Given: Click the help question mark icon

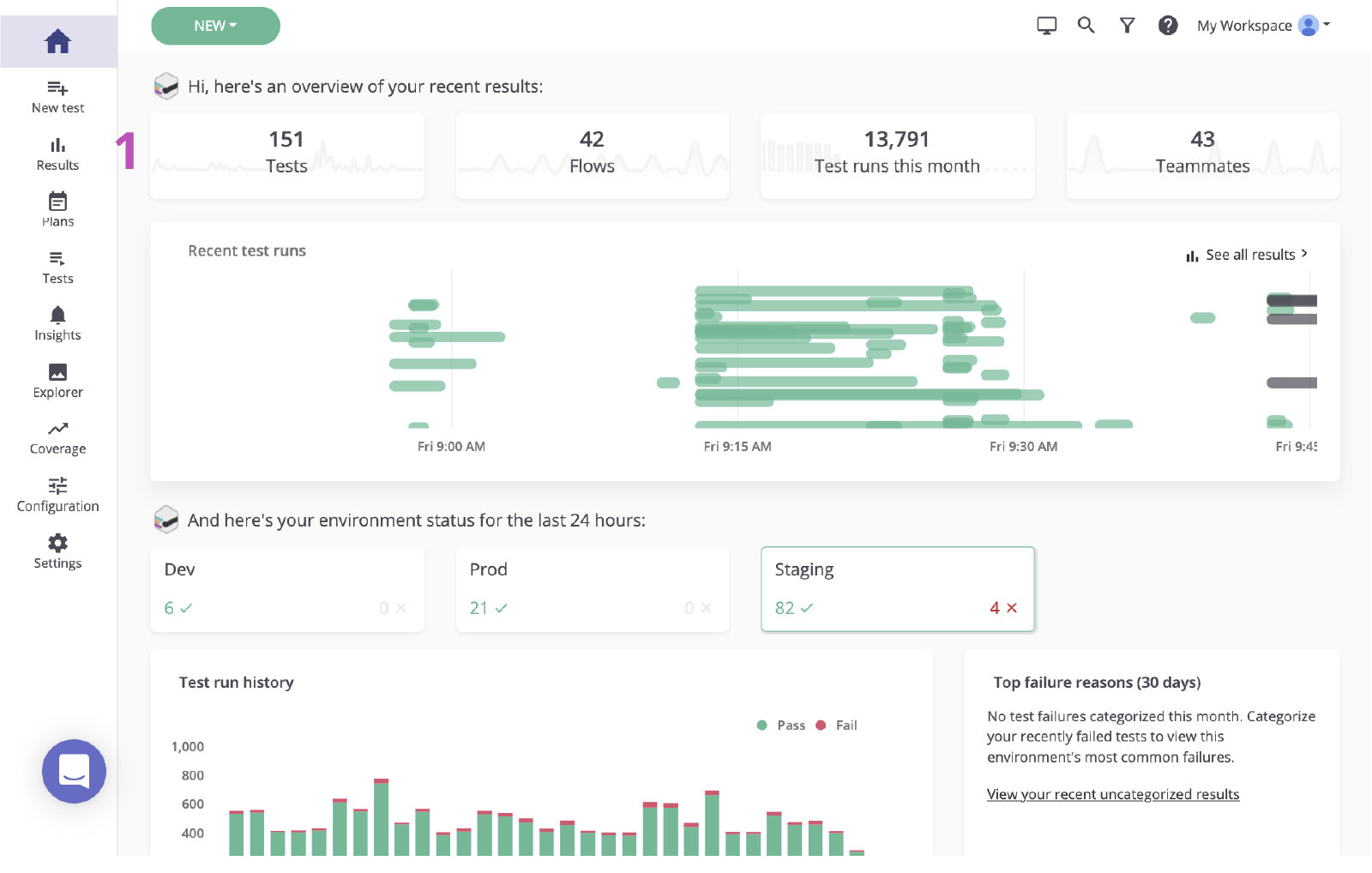Looking at the screenshot, I should [x=1168, y=26].
